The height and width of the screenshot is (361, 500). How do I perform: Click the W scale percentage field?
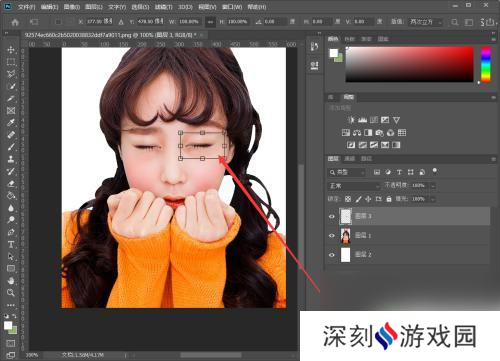pyautogui.click(x=189, y=22)
